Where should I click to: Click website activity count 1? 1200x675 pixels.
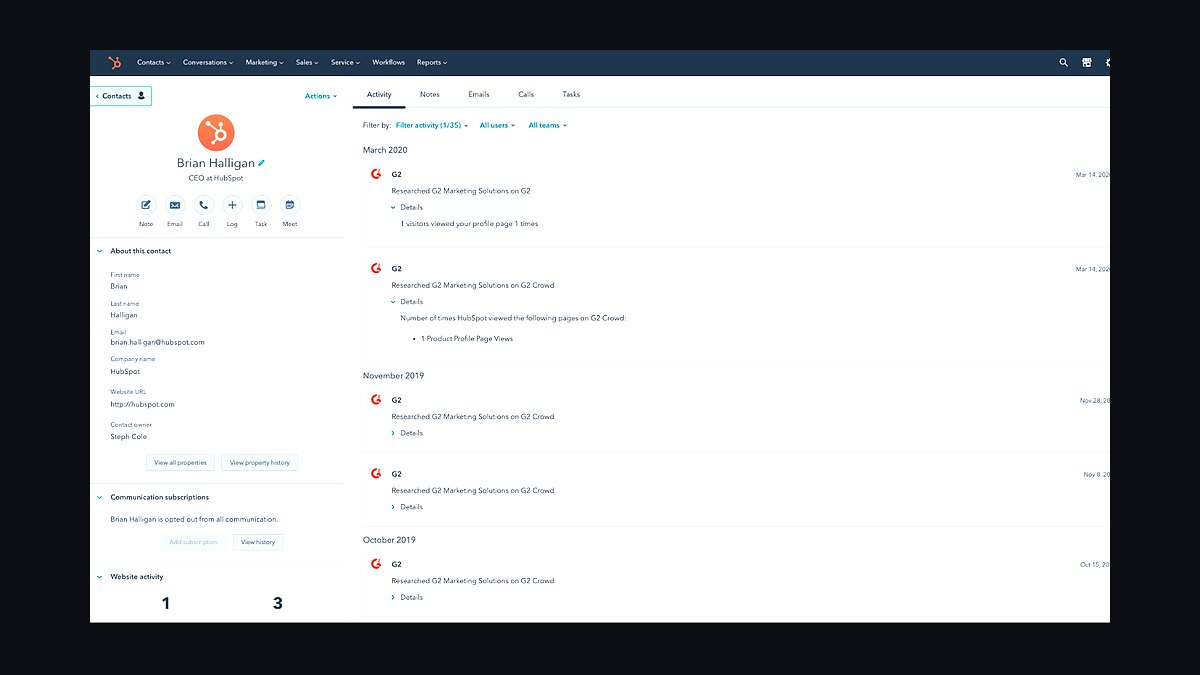click(166, 603)
